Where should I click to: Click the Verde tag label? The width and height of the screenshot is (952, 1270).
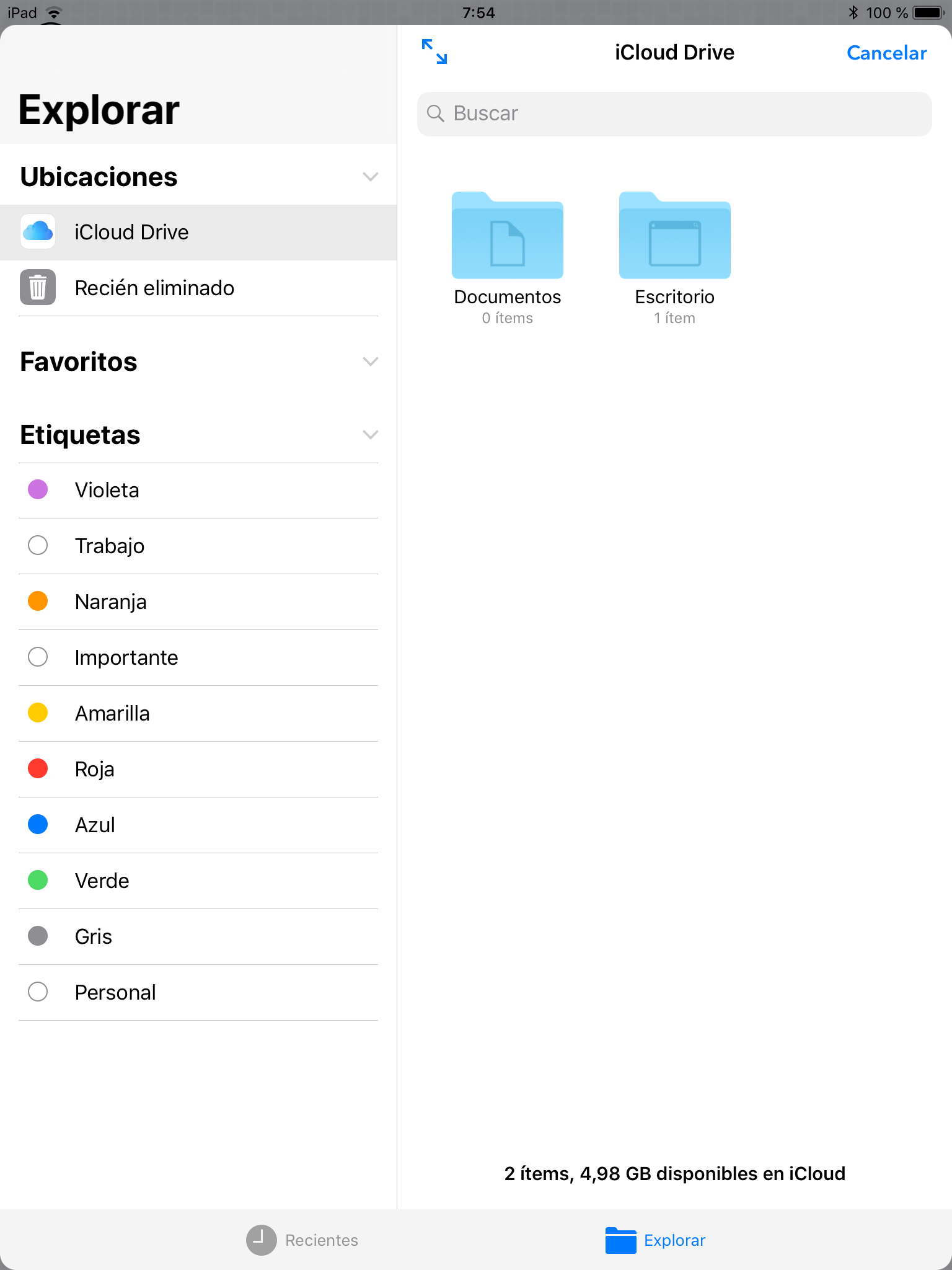pos(102,881)
